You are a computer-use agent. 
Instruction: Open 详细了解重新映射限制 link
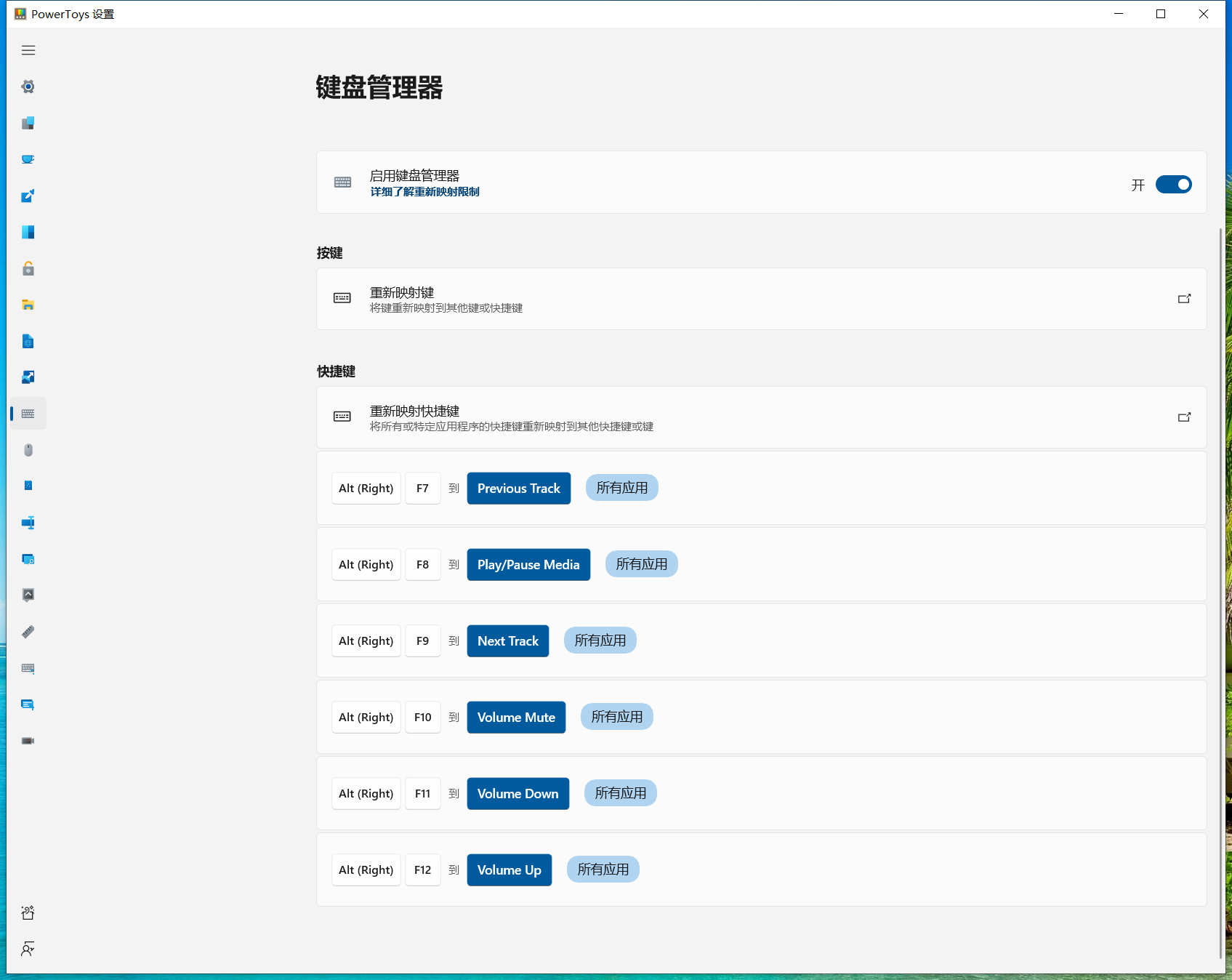(424, 192)
